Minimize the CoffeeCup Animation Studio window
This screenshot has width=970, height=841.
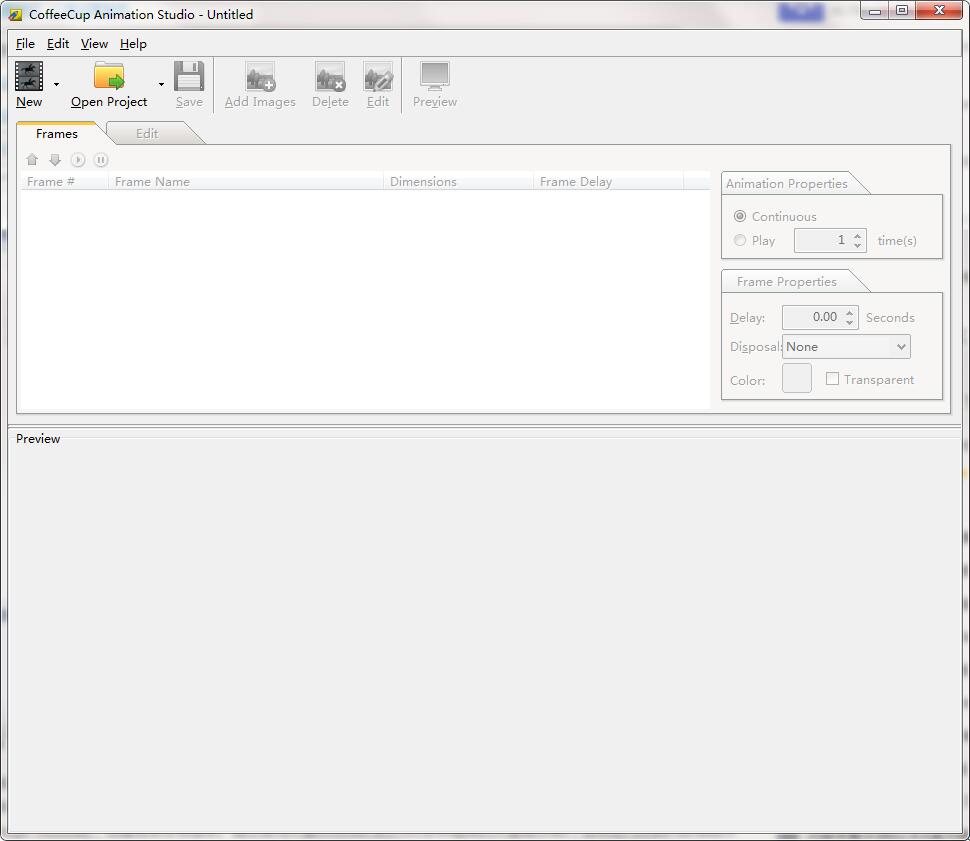click(875, 11)
